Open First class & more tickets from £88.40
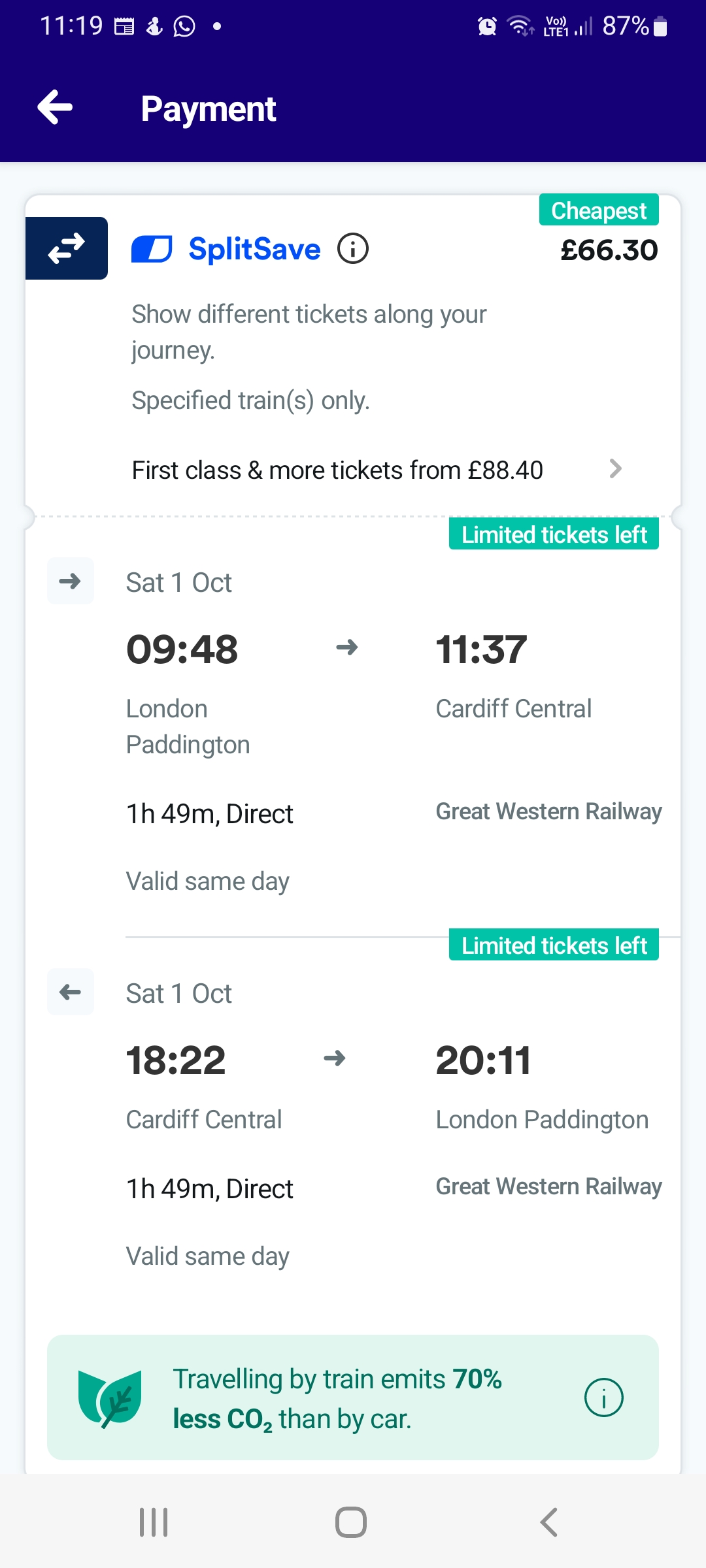706x1568 pixels. click(337, 470)
